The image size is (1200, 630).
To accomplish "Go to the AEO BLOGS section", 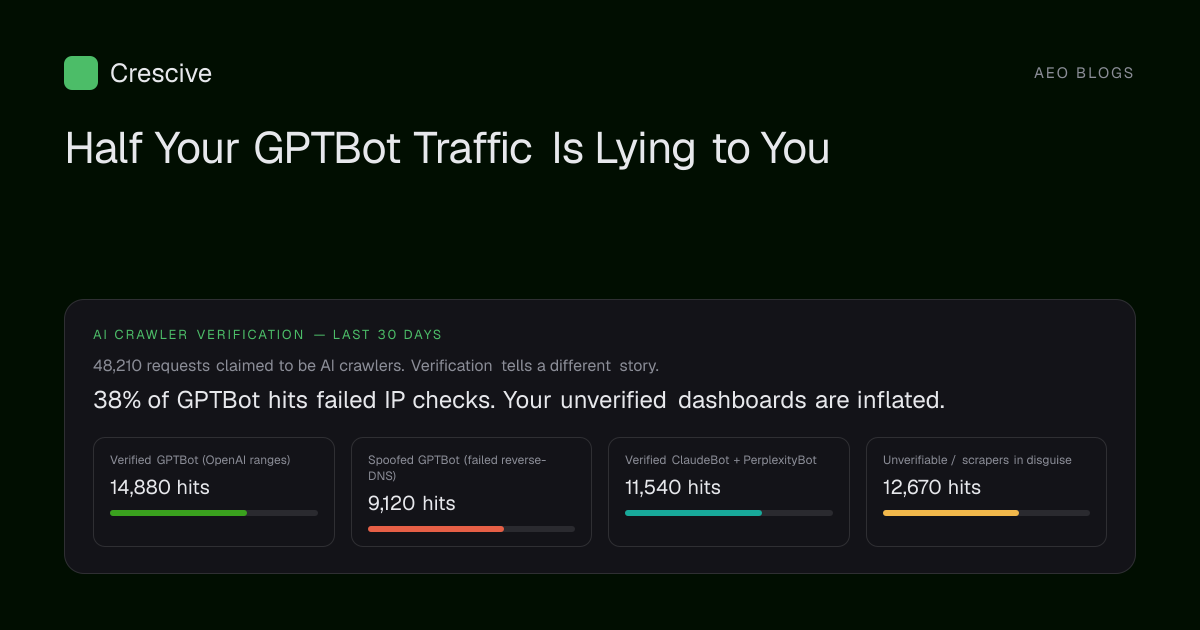I will [x=1084, y=73].
